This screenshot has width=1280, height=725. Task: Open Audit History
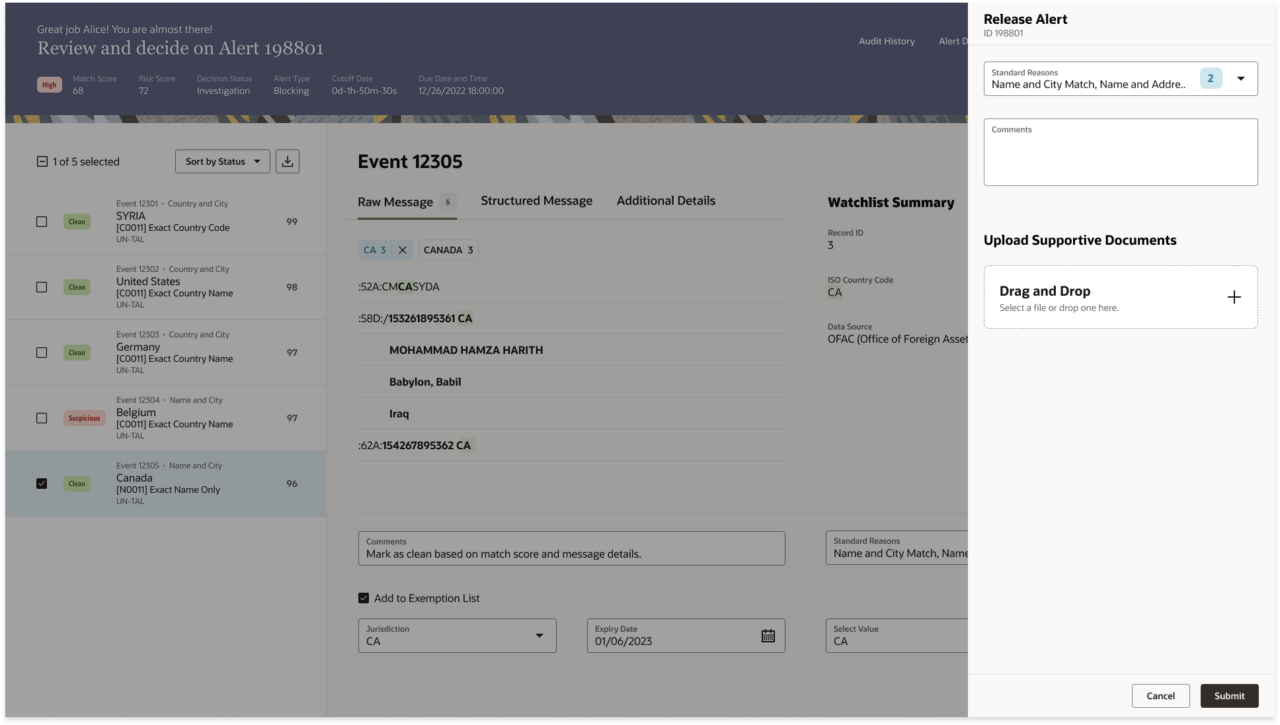(x=886, y=41)
